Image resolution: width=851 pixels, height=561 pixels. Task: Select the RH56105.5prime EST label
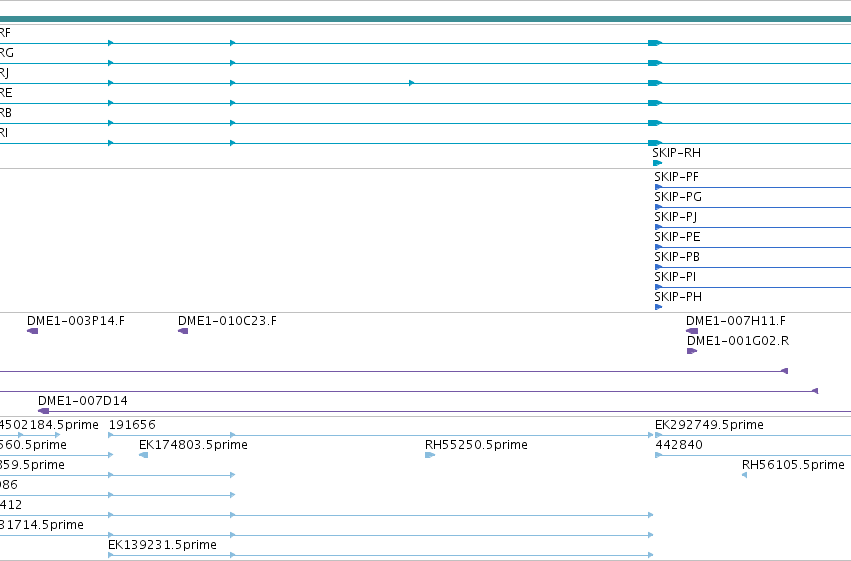(793, 465)
